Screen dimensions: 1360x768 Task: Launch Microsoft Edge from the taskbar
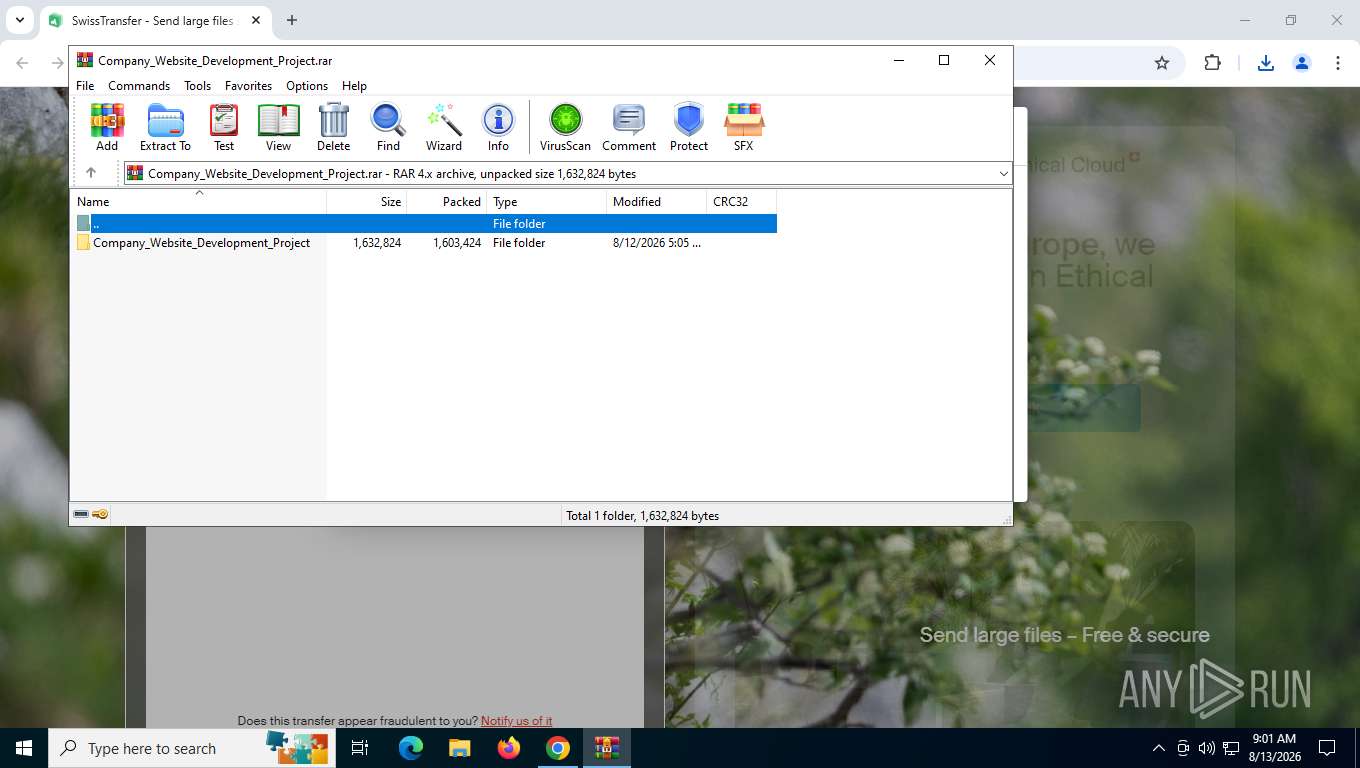(x=410, y=748)
